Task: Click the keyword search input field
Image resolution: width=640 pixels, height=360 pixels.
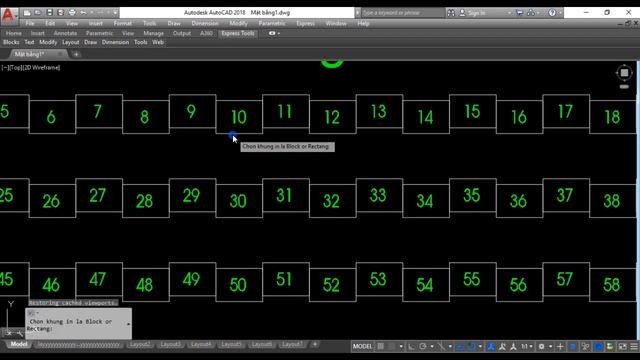Action: (x=402, y=13)
